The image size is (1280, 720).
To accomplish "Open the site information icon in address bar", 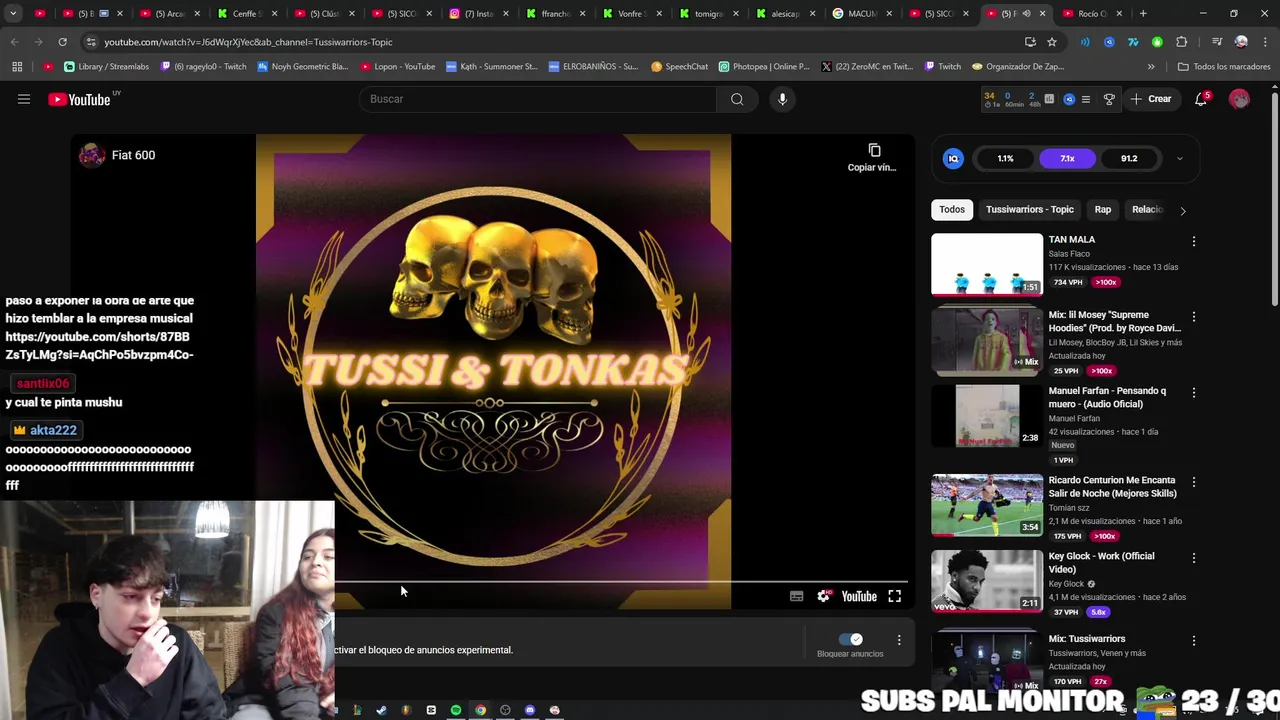I will pyautogui.click(x=91, y=42).
